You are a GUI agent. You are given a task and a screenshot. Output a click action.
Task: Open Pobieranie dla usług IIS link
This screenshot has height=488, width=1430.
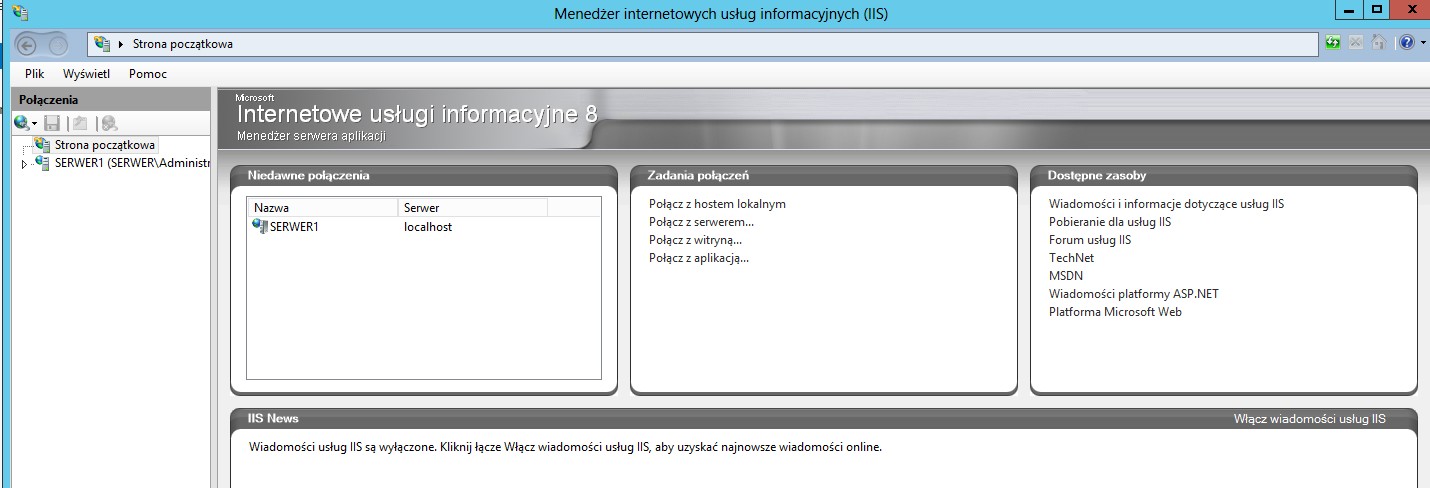[x=1109, y=222]
